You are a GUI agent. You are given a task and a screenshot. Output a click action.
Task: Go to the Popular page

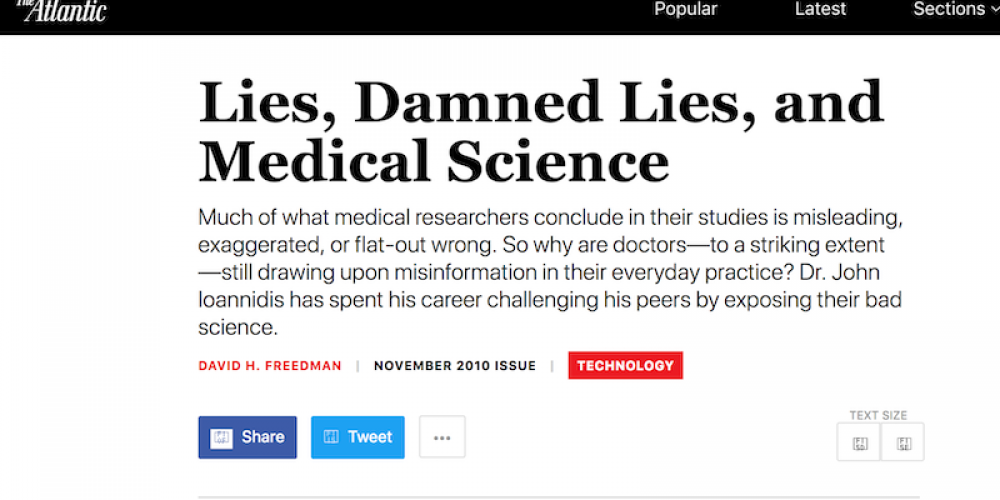[685, 9]
